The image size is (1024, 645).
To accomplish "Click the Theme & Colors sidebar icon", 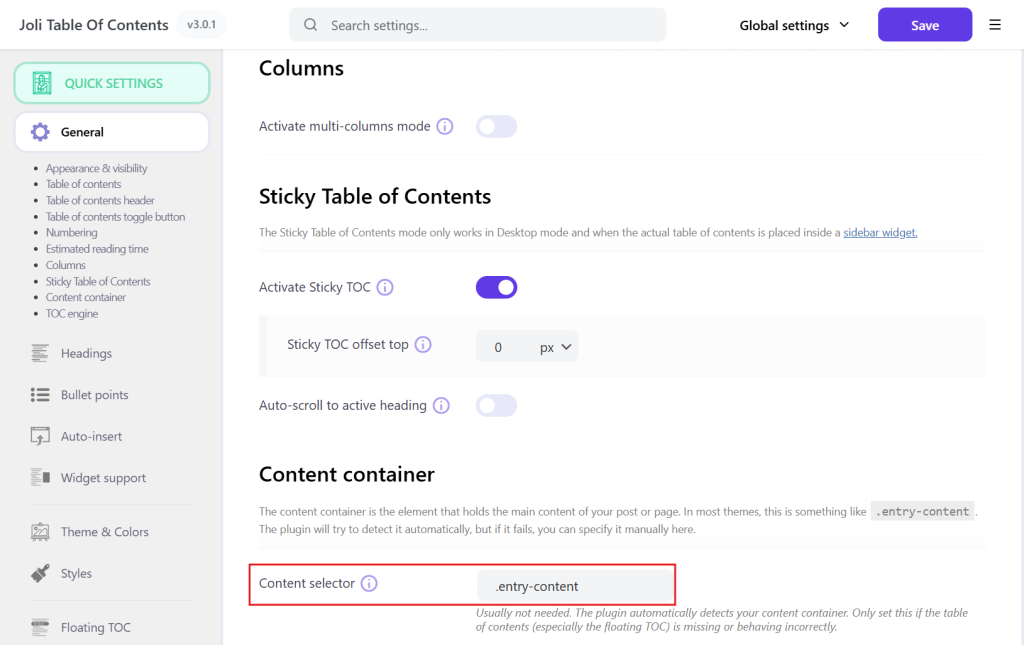I will point(40,532).
